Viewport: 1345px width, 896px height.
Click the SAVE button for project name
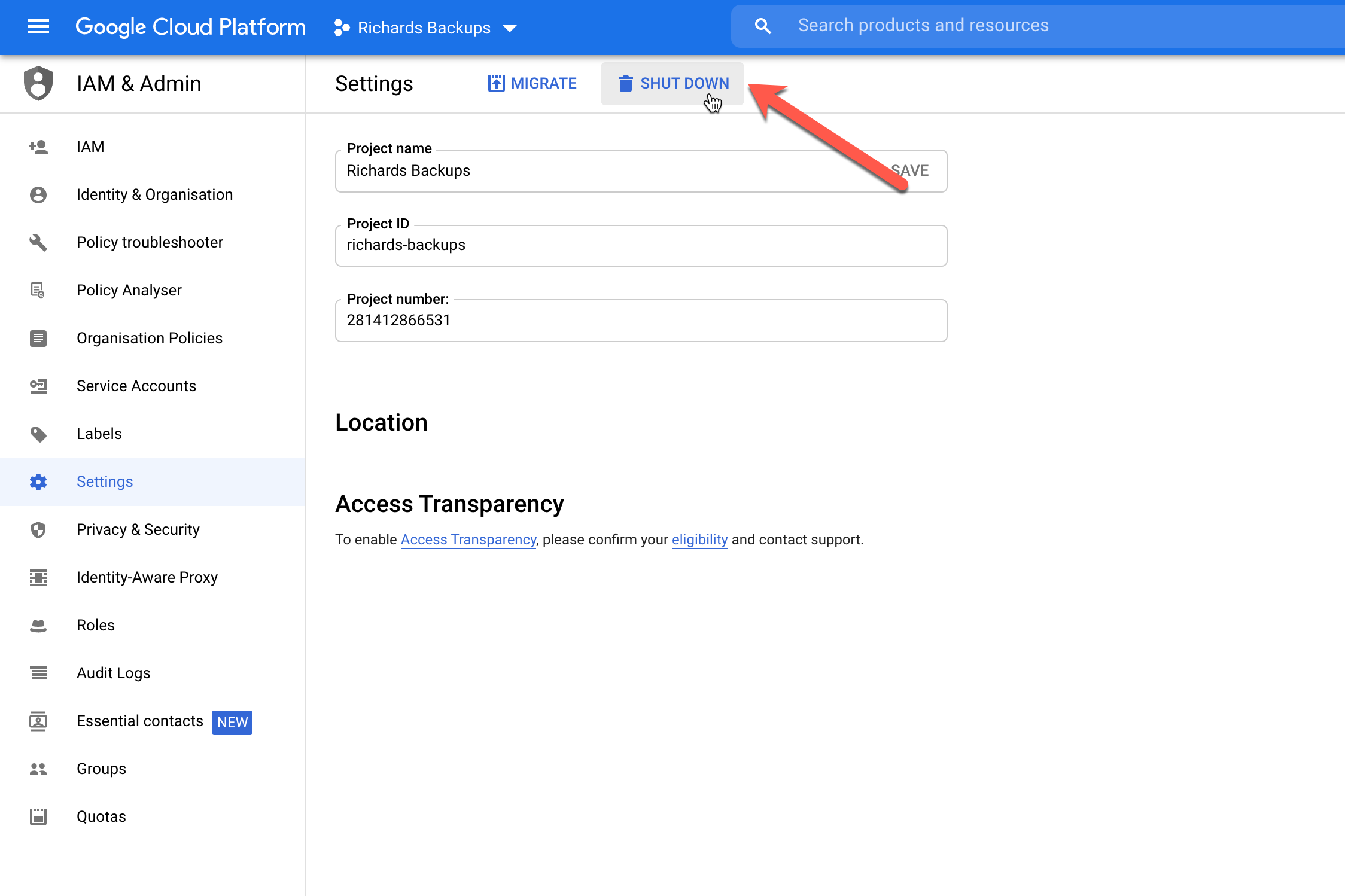point(910,170)
